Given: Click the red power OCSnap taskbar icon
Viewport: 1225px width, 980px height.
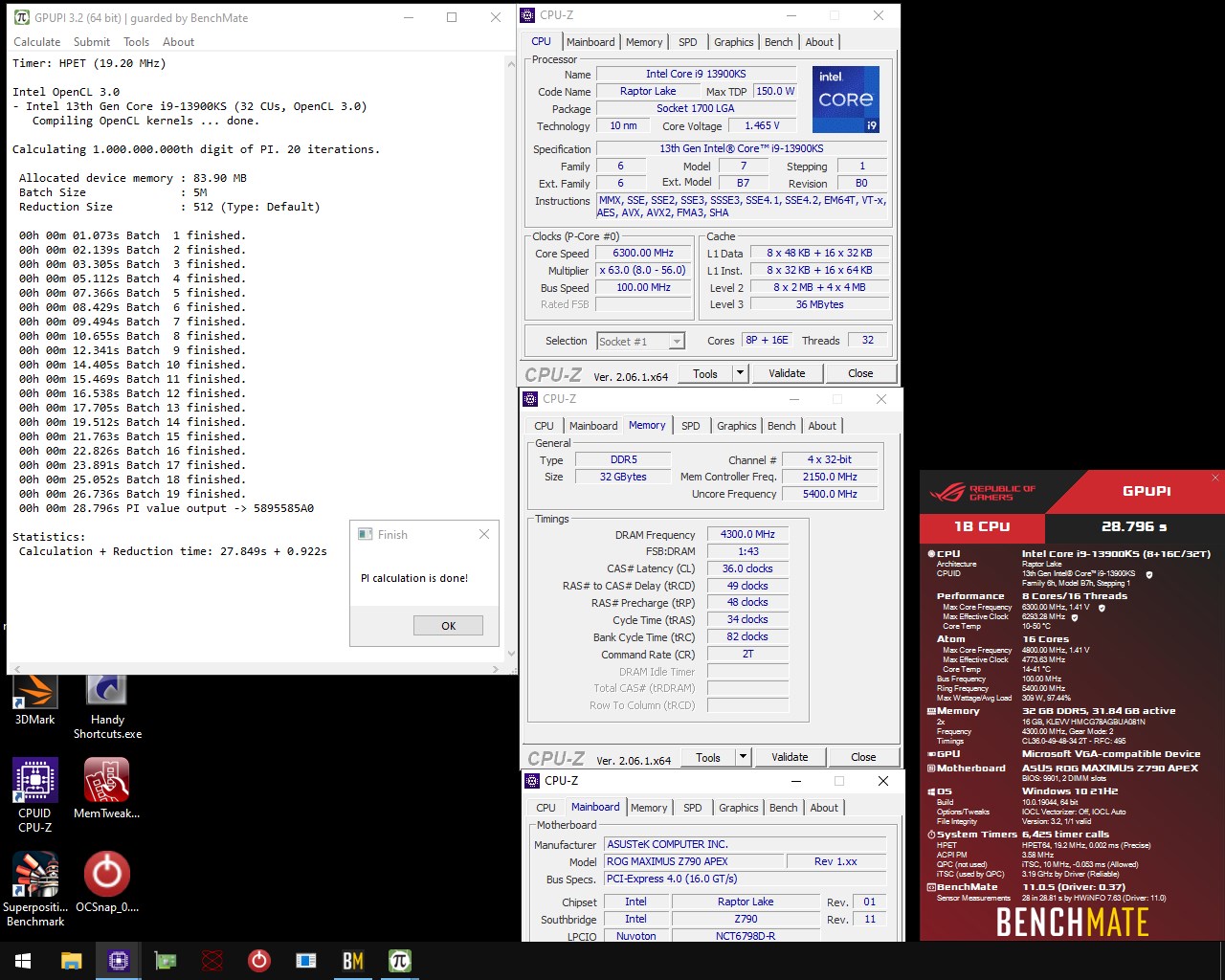Looking at the screenshot, I should 259,960.
